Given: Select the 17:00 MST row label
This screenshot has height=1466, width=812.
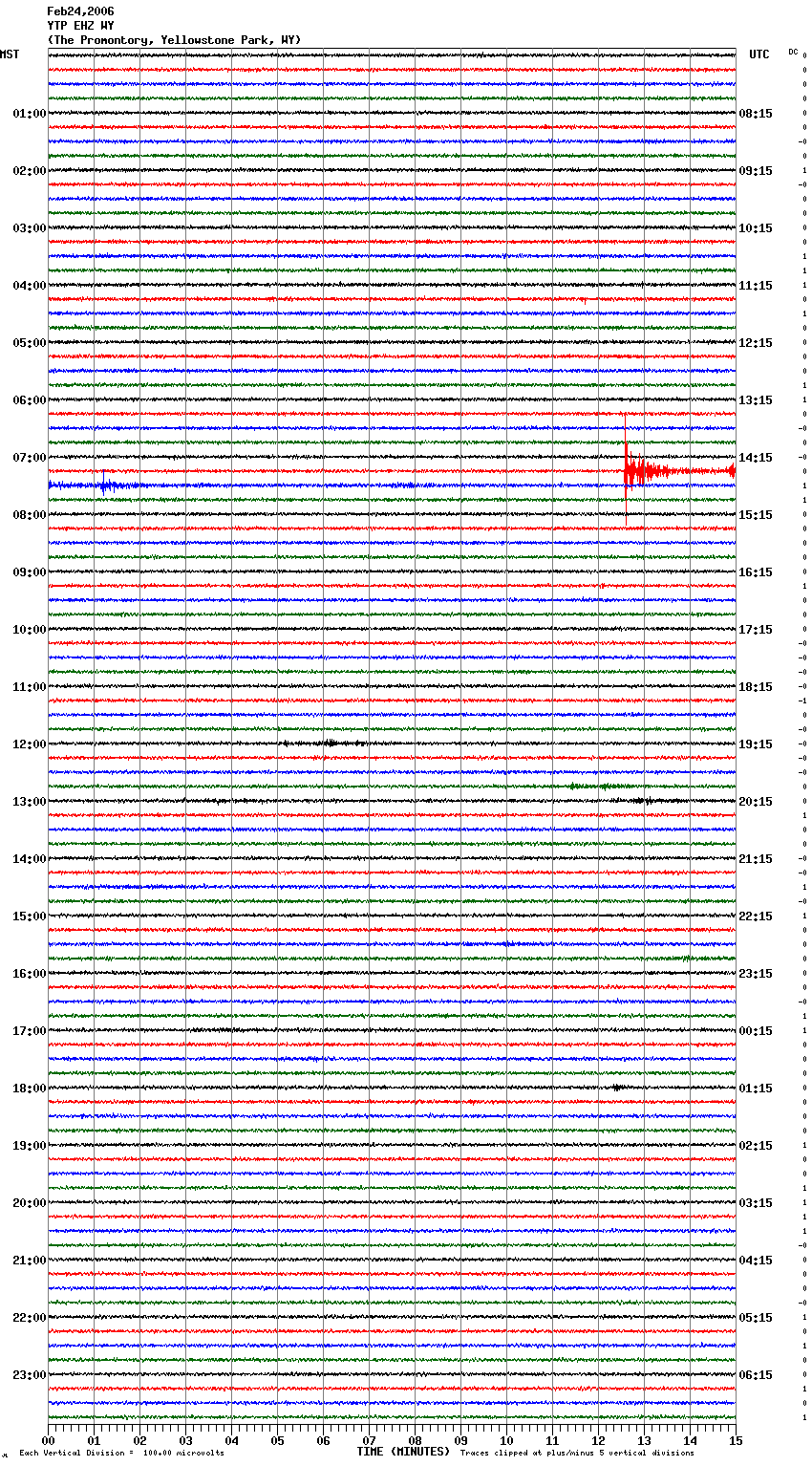Looking at the screenshot, I should (29, 1031).
